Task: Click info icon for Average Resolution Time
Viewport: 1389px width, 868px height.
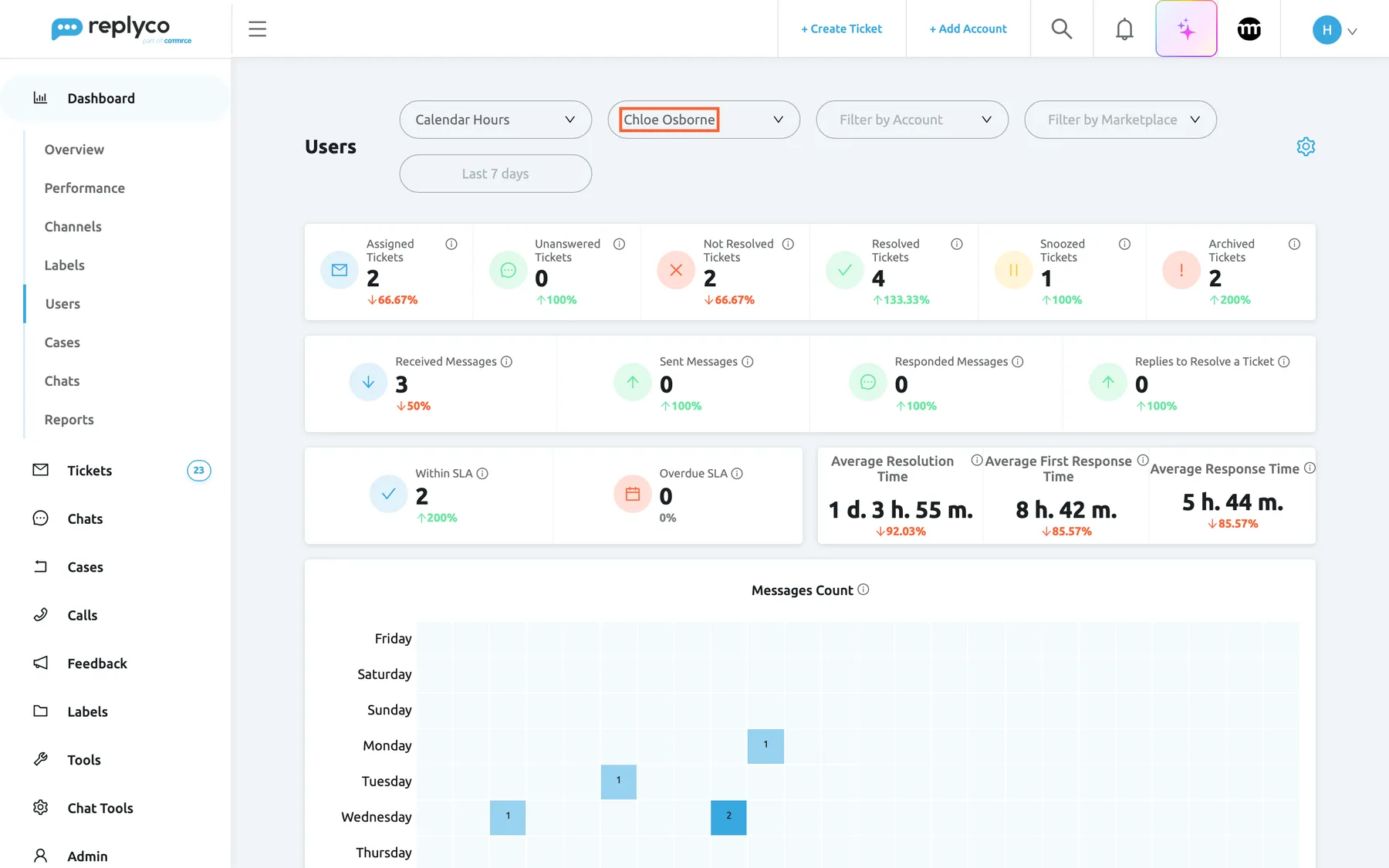Action: click(977, 461)
